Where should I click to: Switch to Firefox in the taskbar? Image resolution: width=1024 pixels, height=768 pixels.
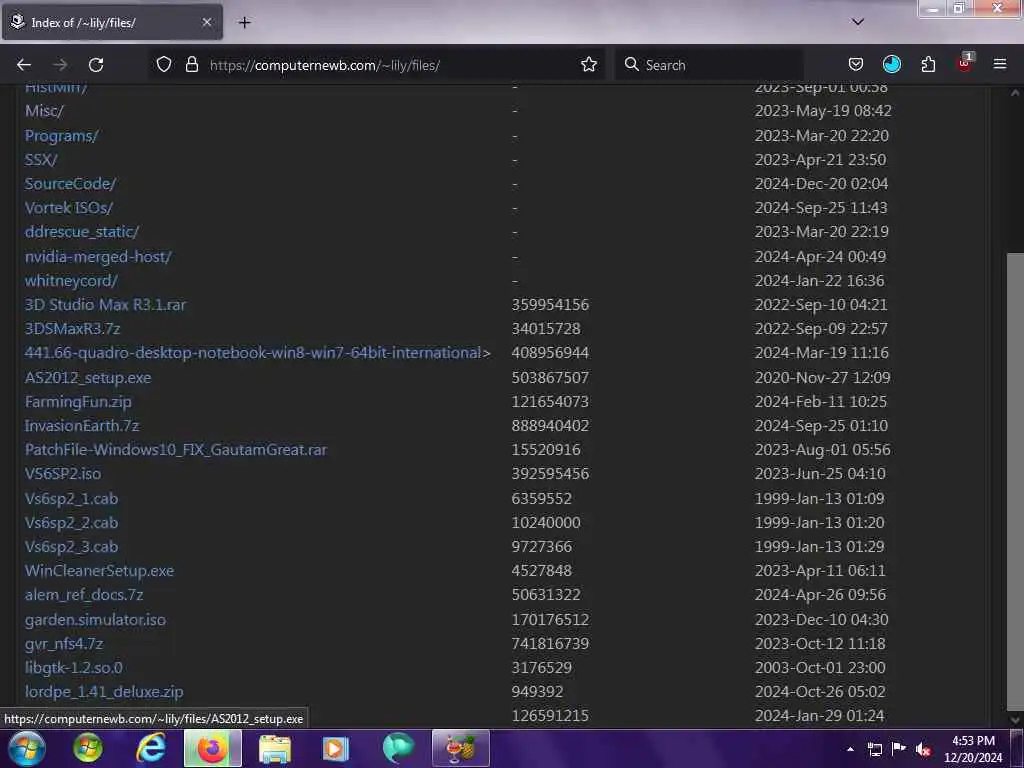[x=212, y=748]
